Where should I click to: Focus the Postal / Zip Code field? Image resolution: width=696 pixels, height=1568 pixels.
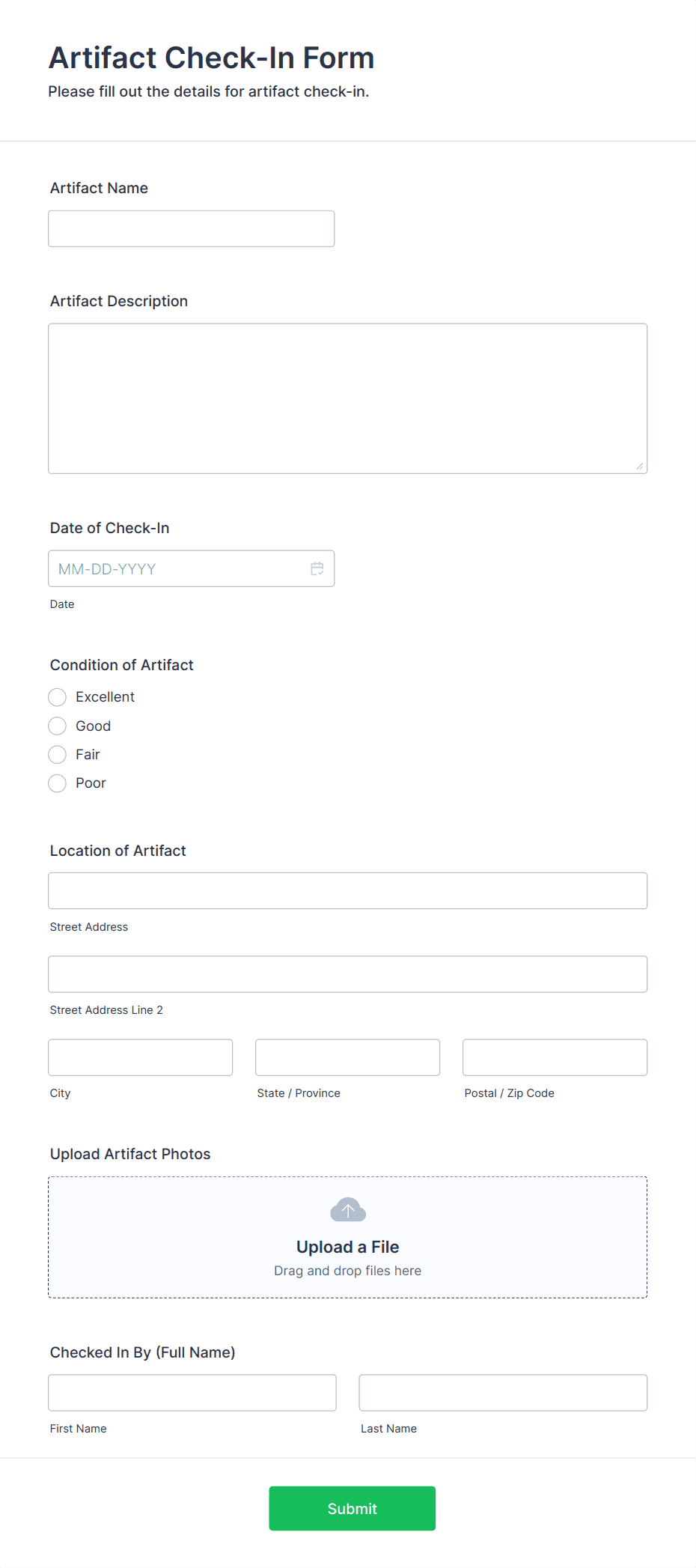pos(555,1057)
